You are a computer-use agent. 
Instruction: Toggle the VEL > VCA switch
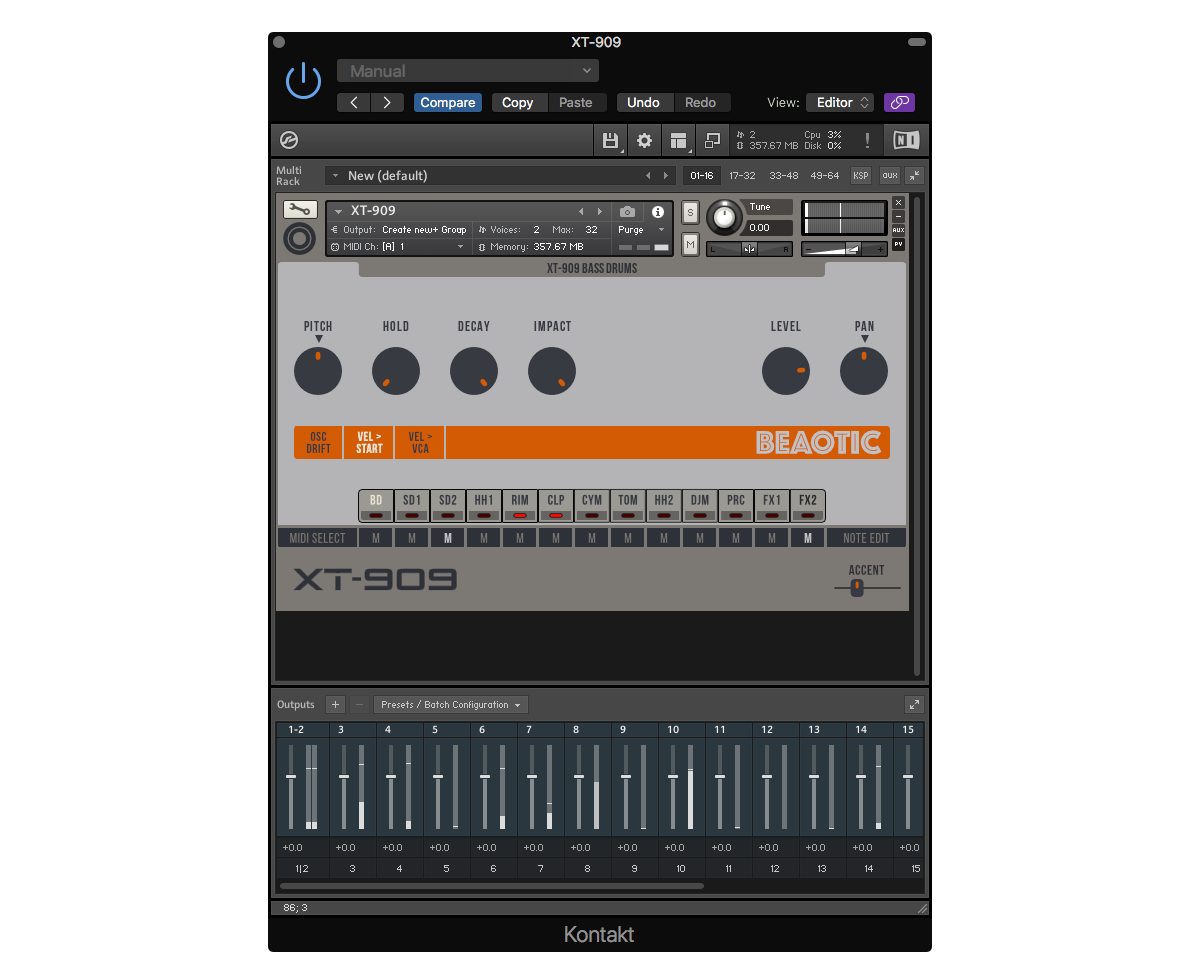pos(420,443)
